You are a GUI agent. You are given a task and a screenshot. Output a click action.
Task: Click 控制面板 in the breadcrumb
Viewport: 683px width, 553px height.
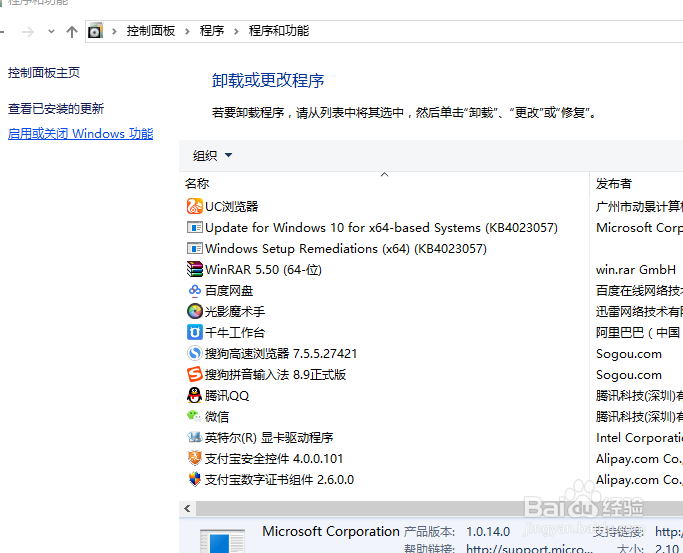coord(151,31)
